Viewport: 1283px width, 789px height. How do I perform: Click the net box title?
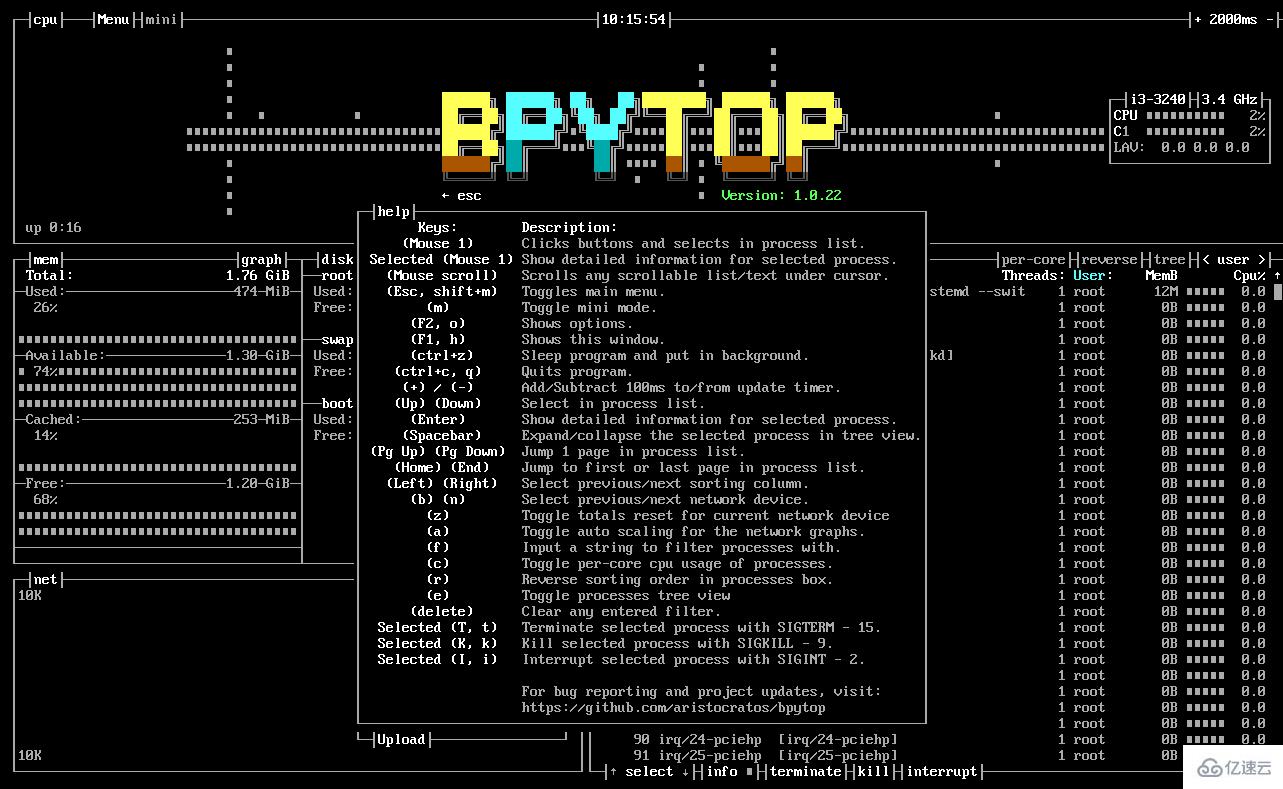tap(45, 579)
